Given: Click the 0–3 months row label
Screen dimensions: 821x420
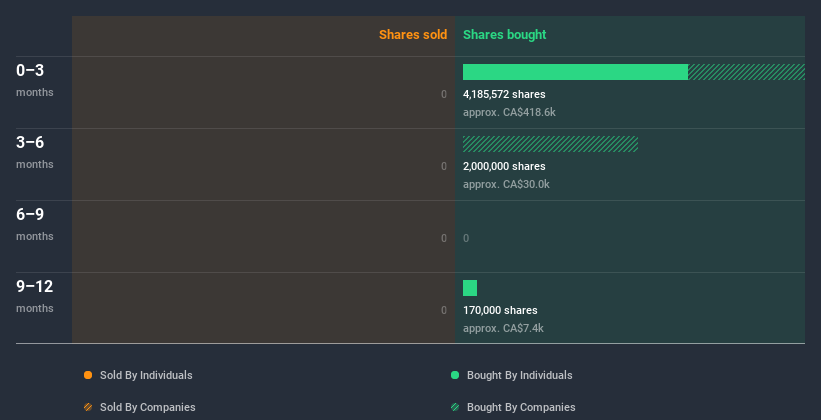Looking at the screenshot, I should [x=35, y=80].
